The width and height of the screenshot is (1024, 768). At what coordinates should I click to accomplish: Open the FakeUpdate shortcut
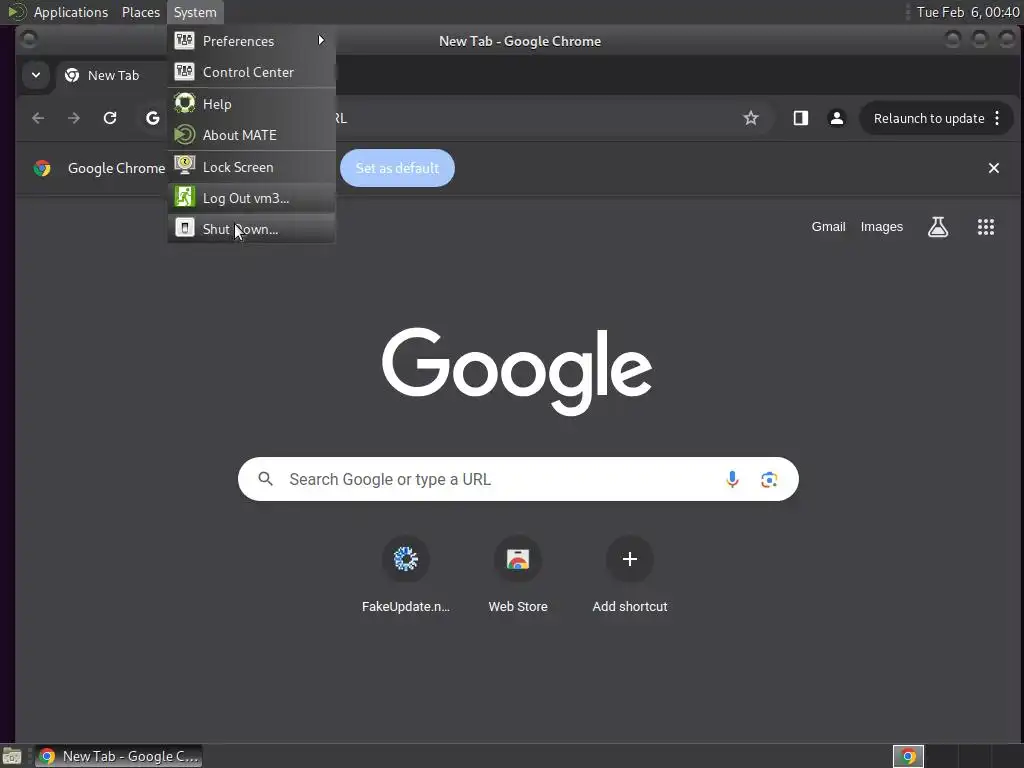click(406, 575)
